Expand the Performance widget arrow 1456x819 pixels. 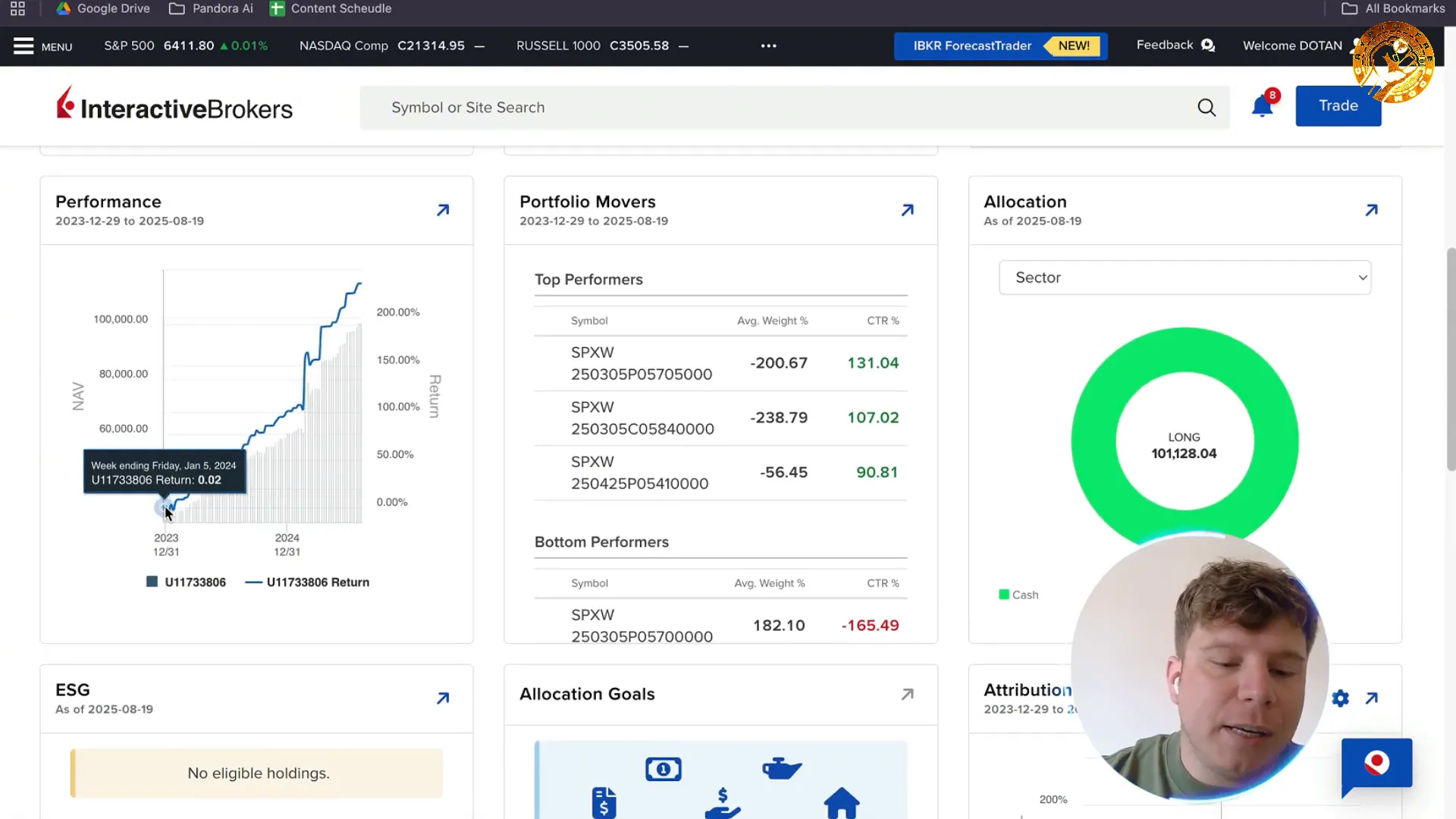click(x=443, y=210)
